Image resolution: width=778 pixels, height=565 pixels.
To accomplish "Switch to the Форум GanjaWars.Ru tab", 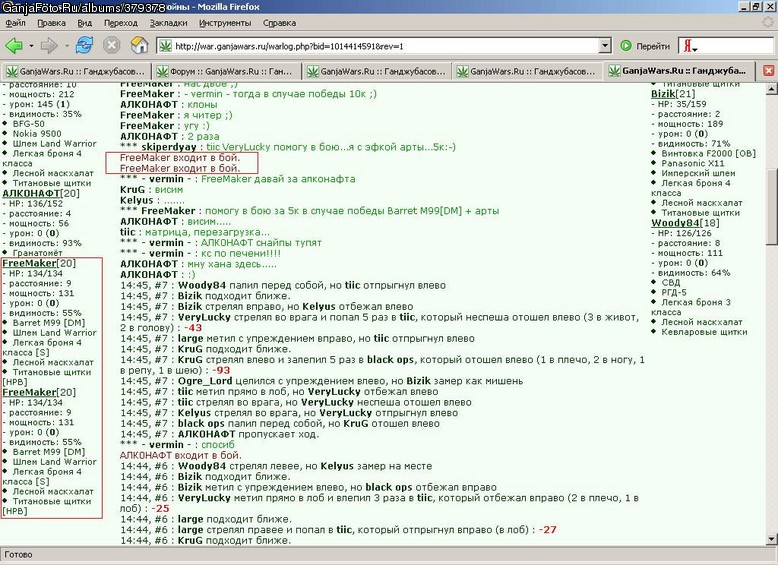I will [x=226, y=71].
